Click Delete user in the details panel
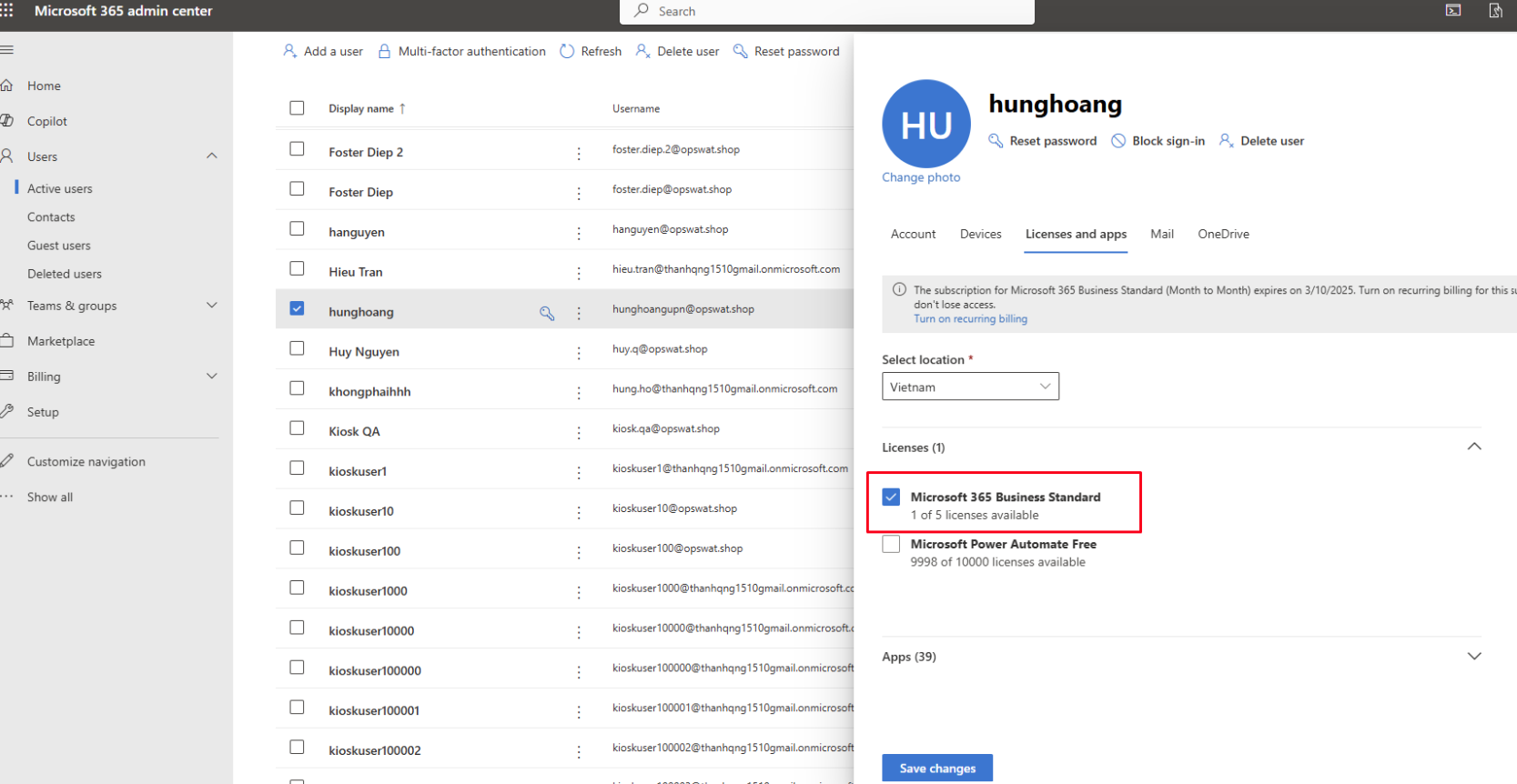This screenshot has width=1517, height=784. 1261,141
